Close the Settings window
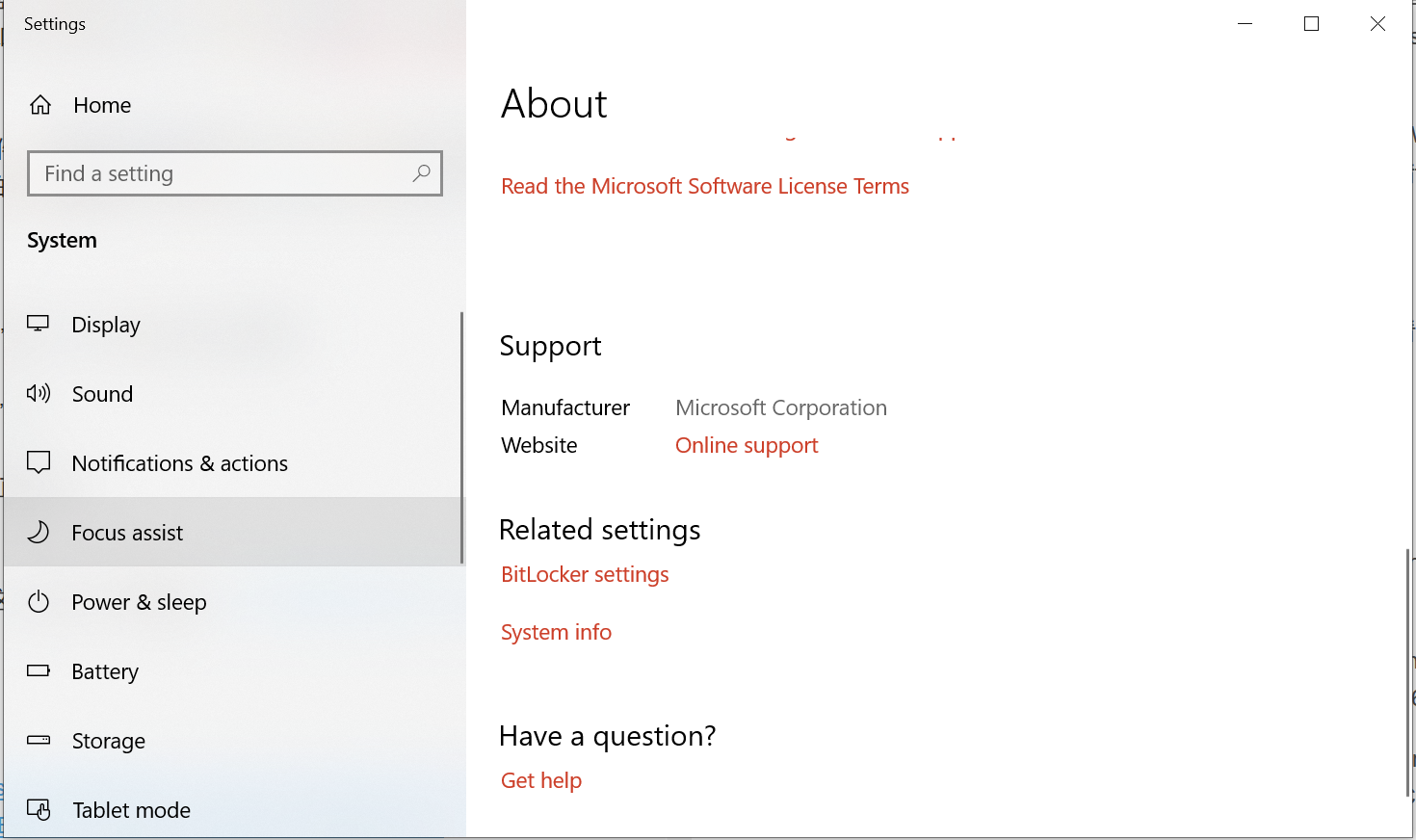Viewport: 1416px width, 840px height. tap(1377, 23)
